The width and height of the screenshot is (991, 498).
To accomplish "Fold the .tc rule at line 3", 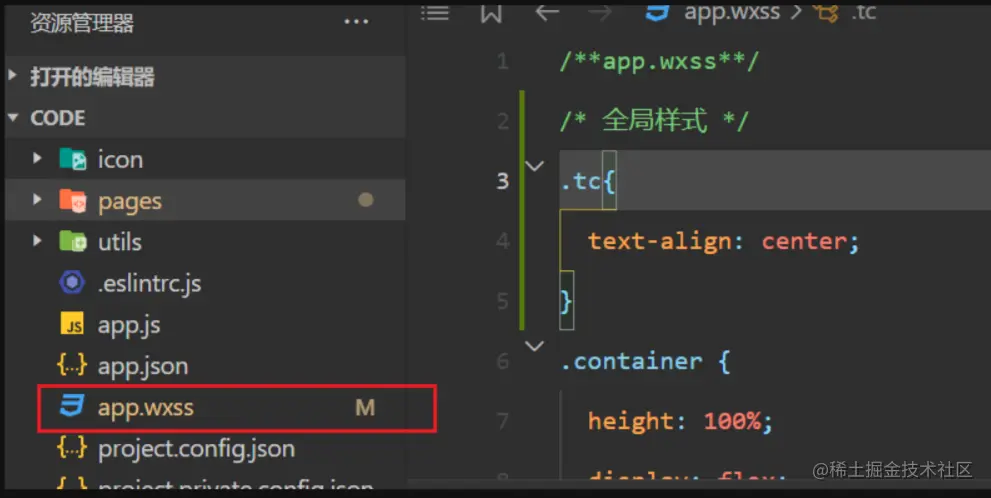I will tap(535, 167).
